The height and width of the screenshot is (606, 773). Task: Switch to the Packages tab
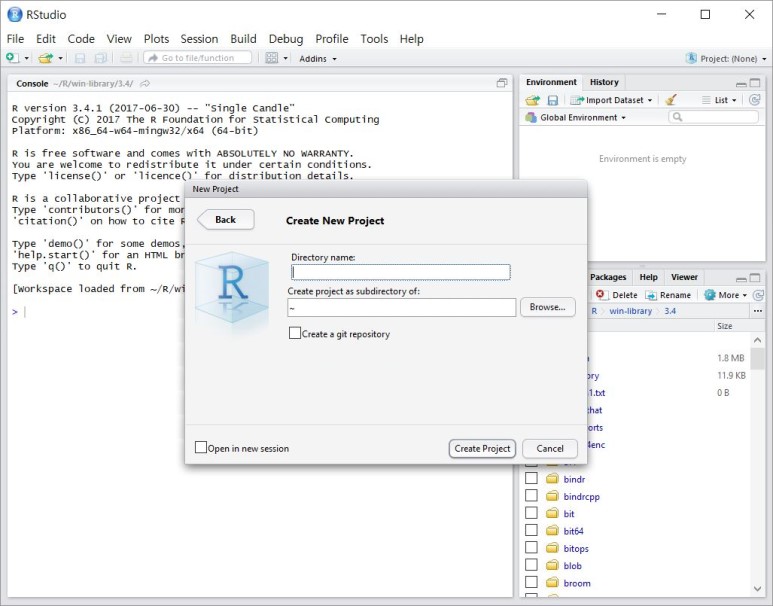pos(608,277)
